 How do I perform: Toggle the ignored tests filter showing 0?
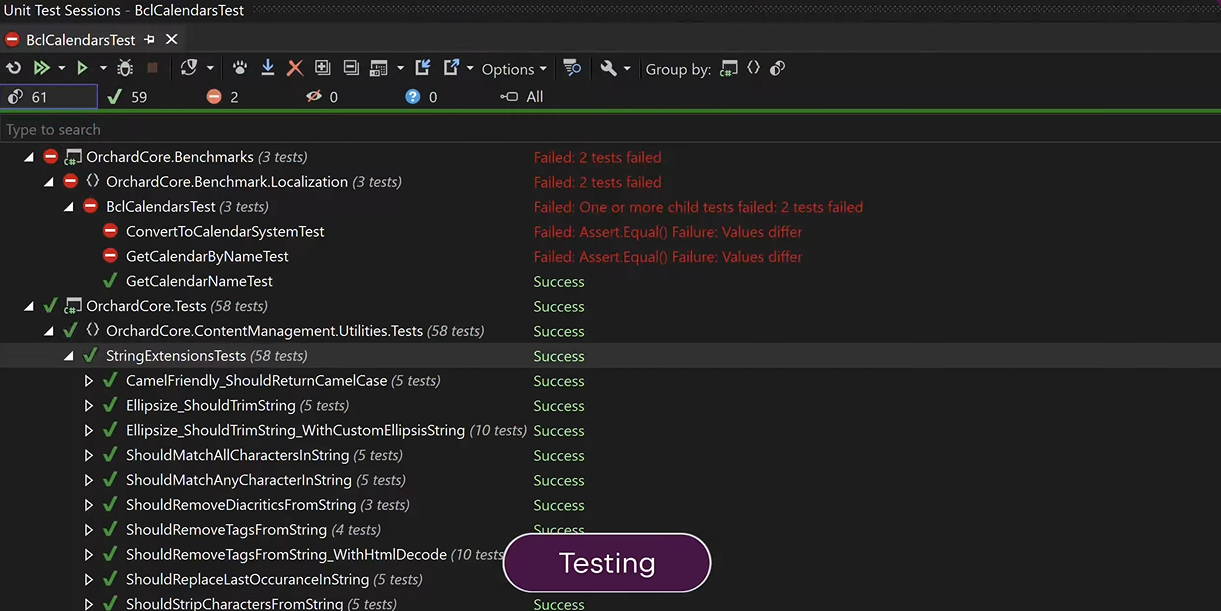[322, 97]
